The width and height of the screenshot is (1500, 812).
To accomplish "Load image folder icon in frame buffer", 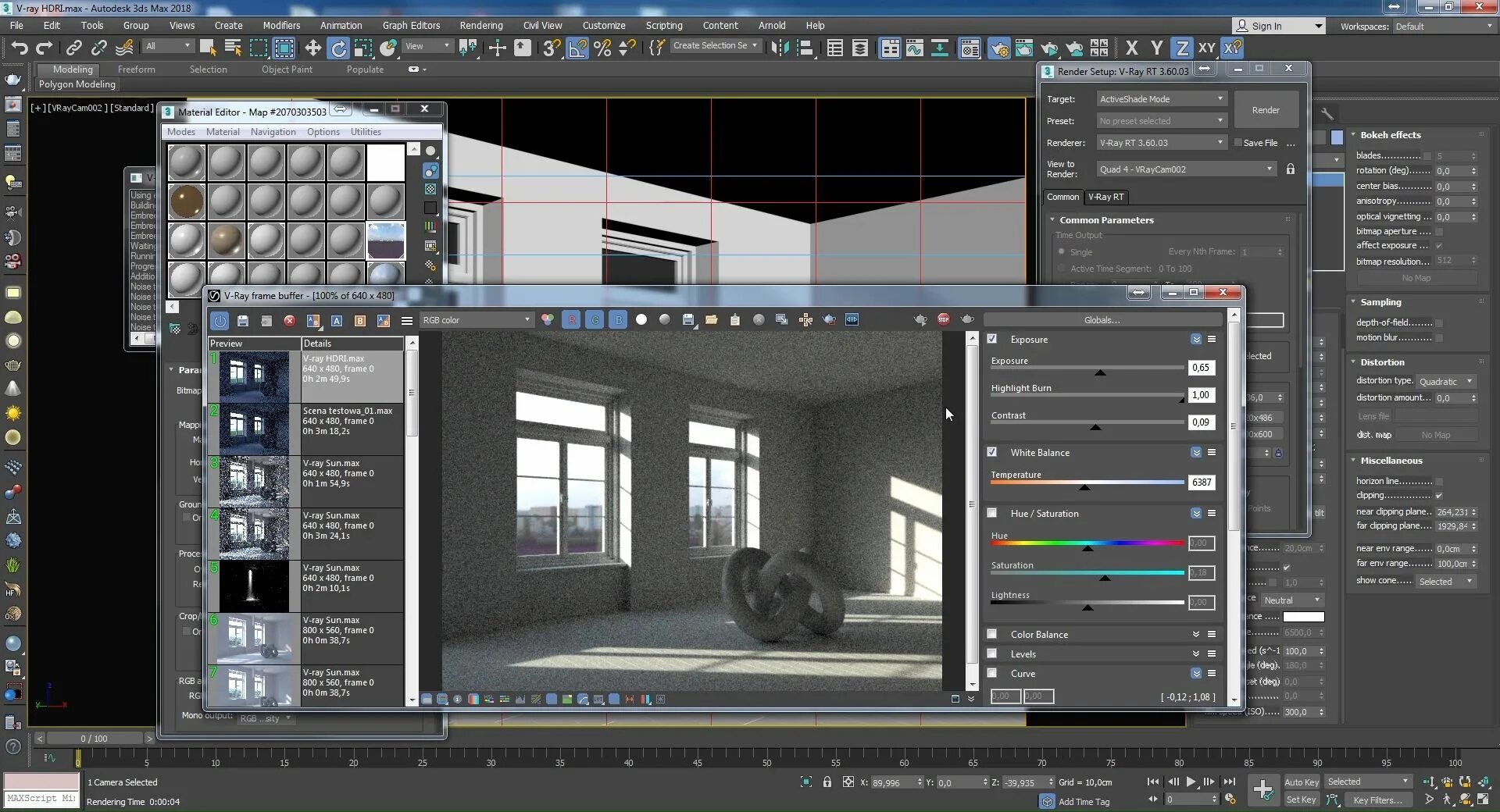I will (x=711, y=319).
